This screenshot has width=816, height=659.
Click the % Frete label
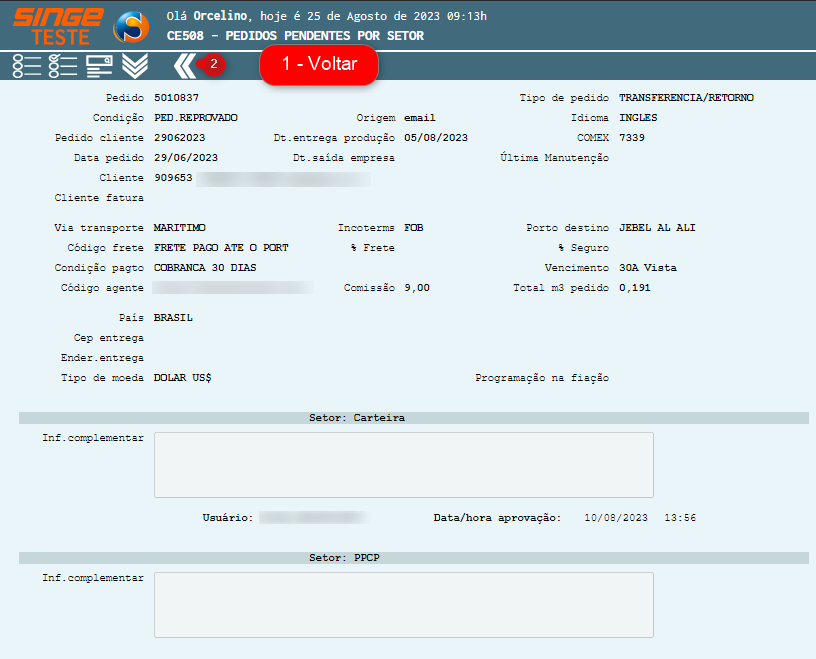373,248
